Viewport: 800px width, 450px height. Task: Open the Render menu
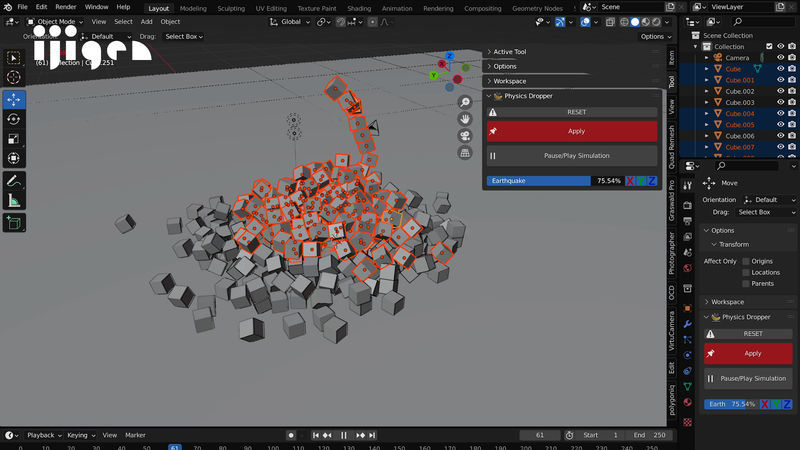coord(66,7)
